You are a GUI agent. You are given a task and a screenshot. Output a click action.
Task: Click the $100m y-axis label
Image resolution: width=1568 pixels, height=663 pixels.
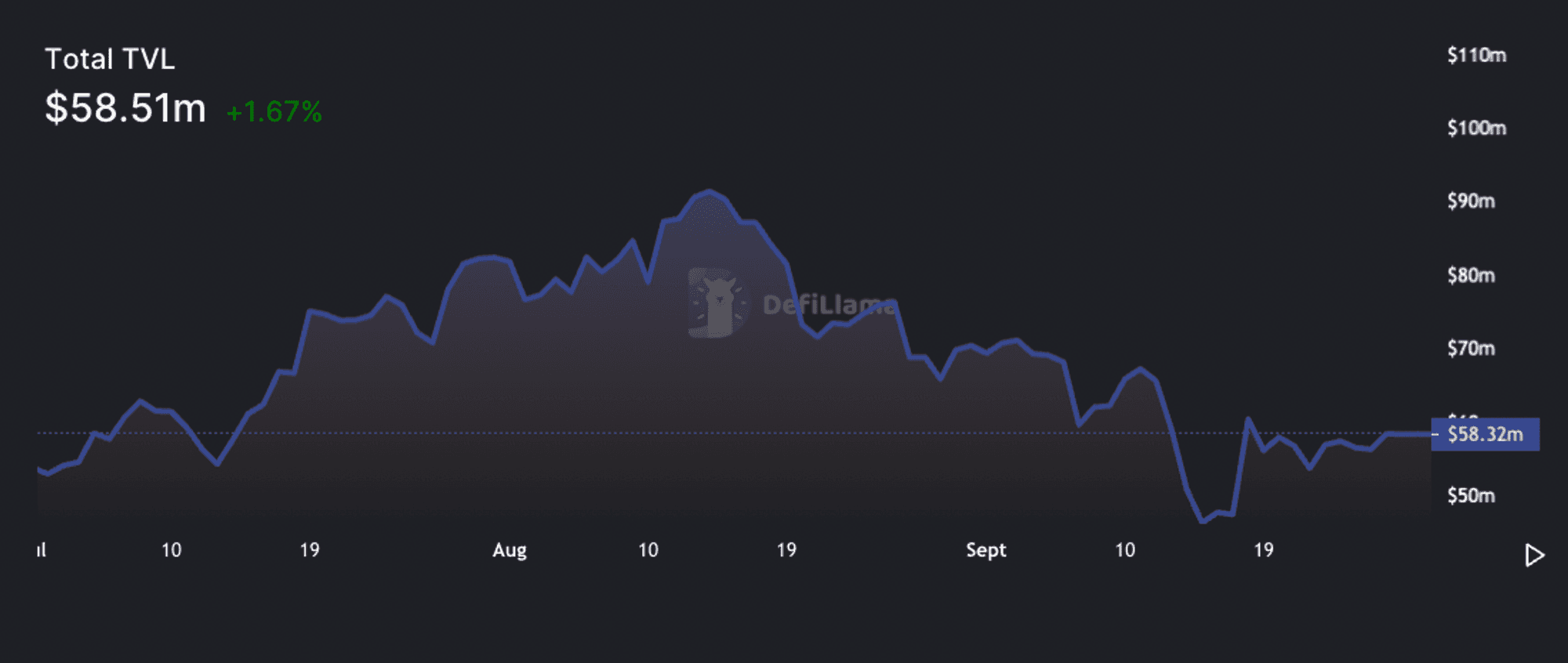coord(1476,128)
